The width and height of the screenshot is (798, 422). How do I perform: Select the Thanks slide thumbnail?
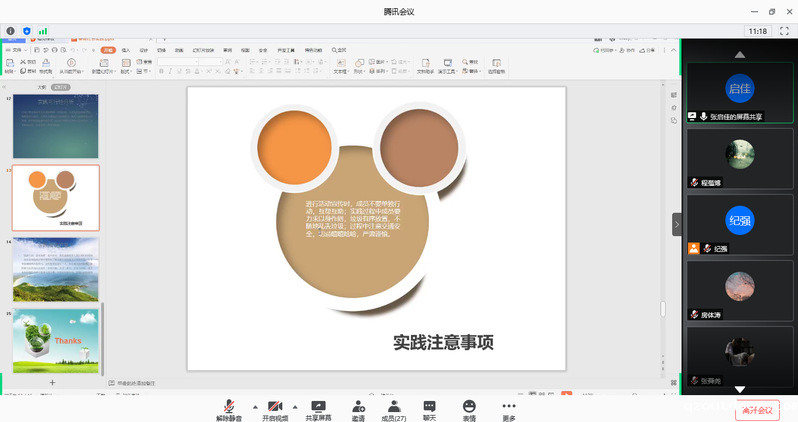click(x=56, y=340)
